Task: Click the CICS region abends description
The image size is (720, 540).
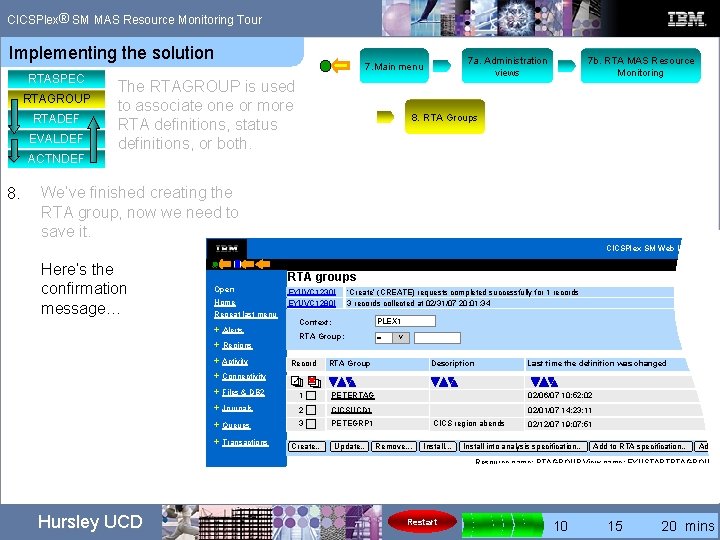Action: click(469, 423)
